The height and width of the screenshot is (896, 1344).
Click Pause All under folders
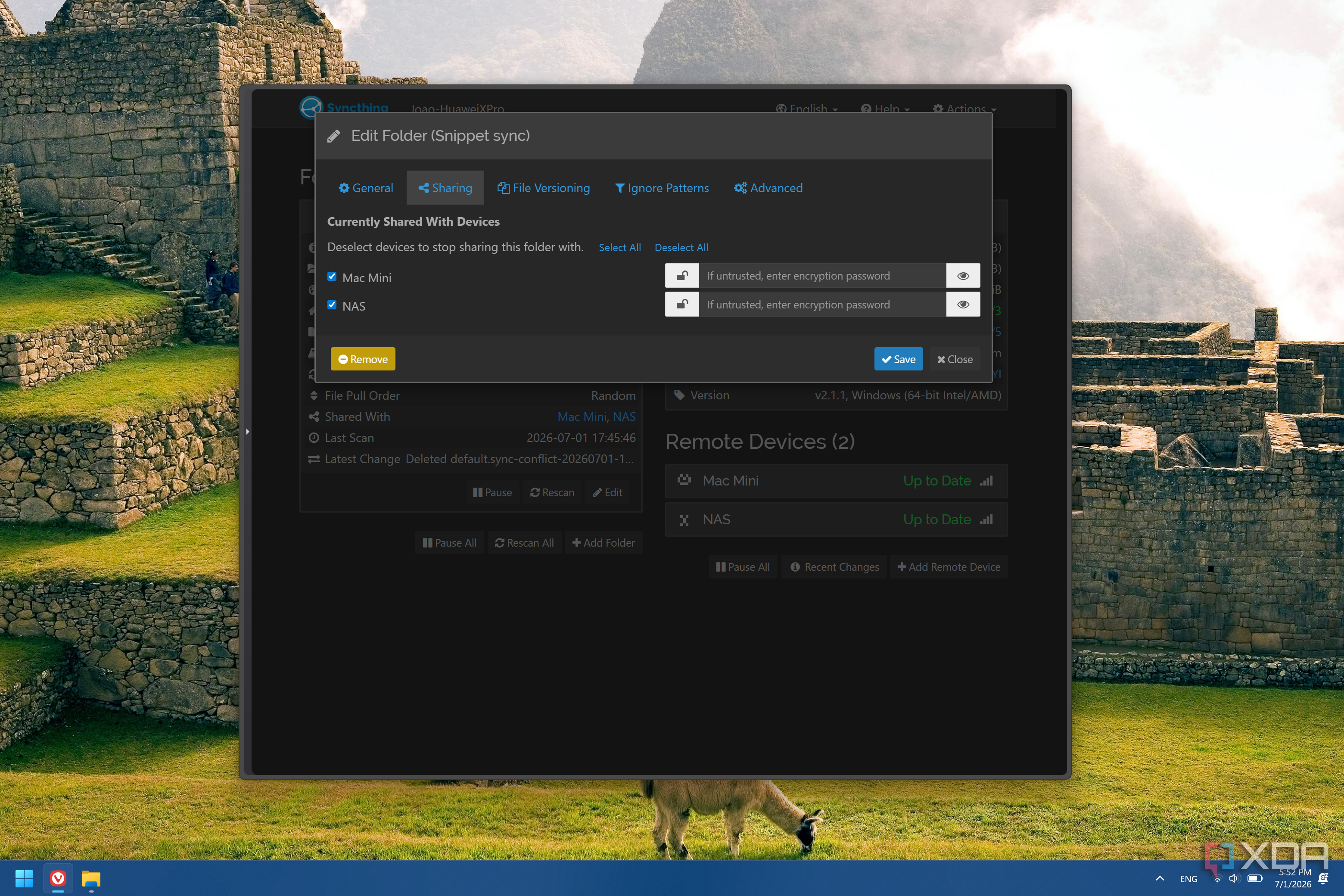click(449, 543)
